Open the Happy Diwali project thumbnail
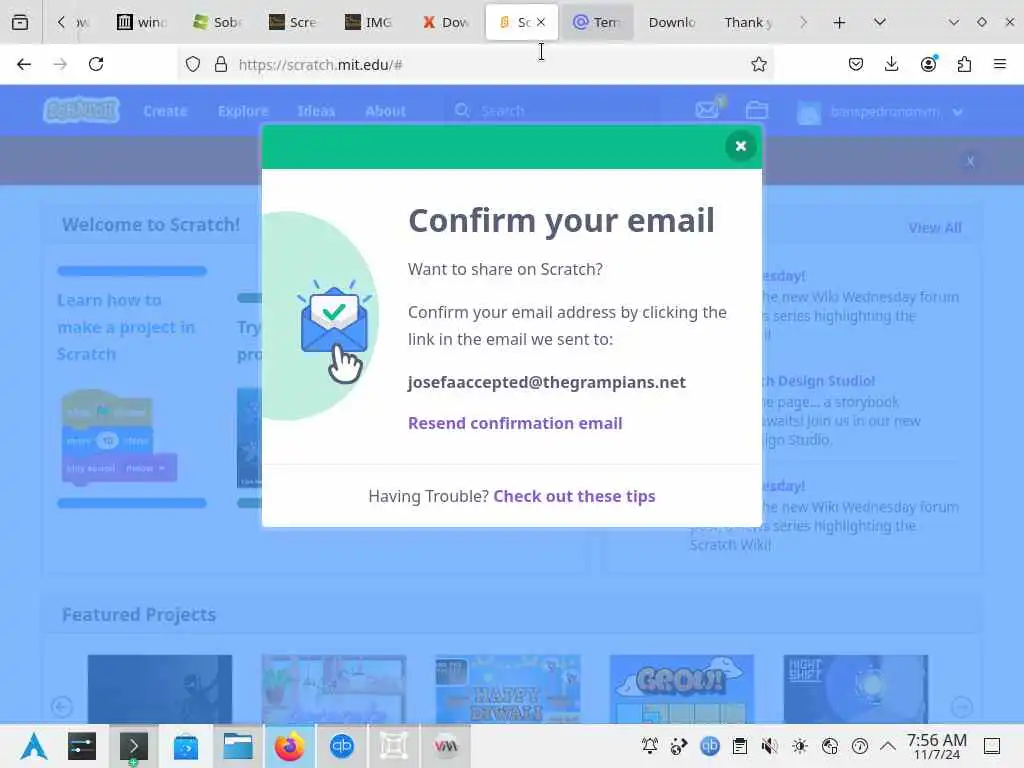The width and height of the screenshot is (1024, 768). 507,689
